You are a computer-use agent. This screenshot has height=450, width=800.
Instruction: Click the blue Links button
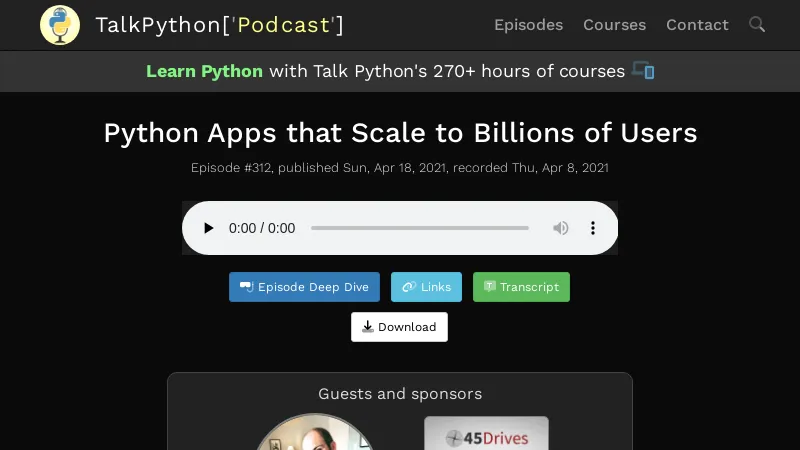426,287
